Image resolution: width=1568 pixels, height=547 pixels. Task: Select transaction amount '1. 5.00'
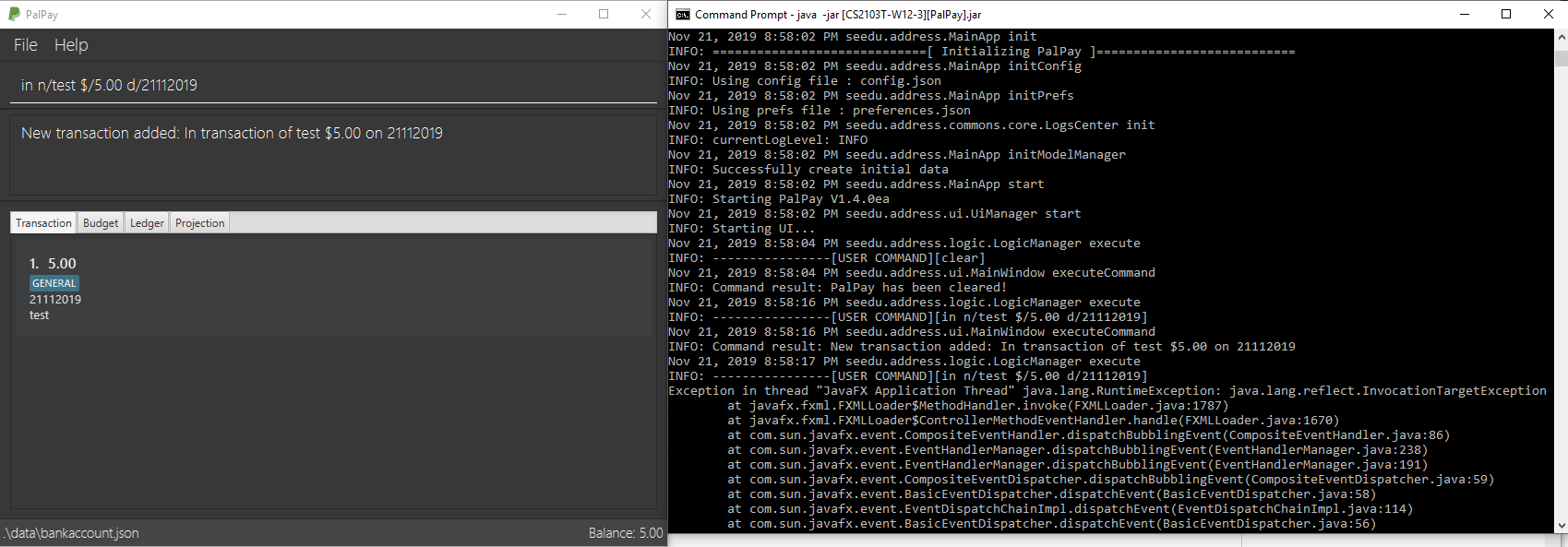click(53, 264)
